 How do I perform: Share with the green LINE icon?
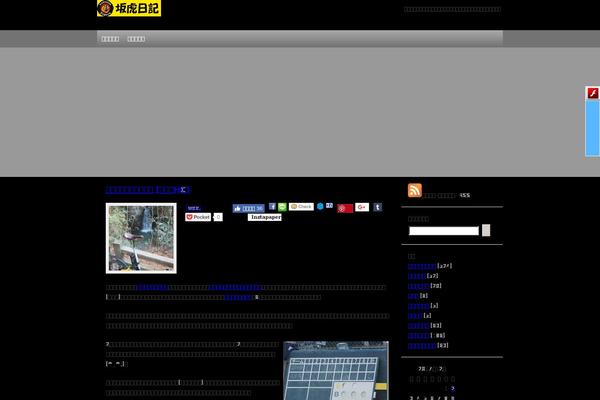pos(282,207)
